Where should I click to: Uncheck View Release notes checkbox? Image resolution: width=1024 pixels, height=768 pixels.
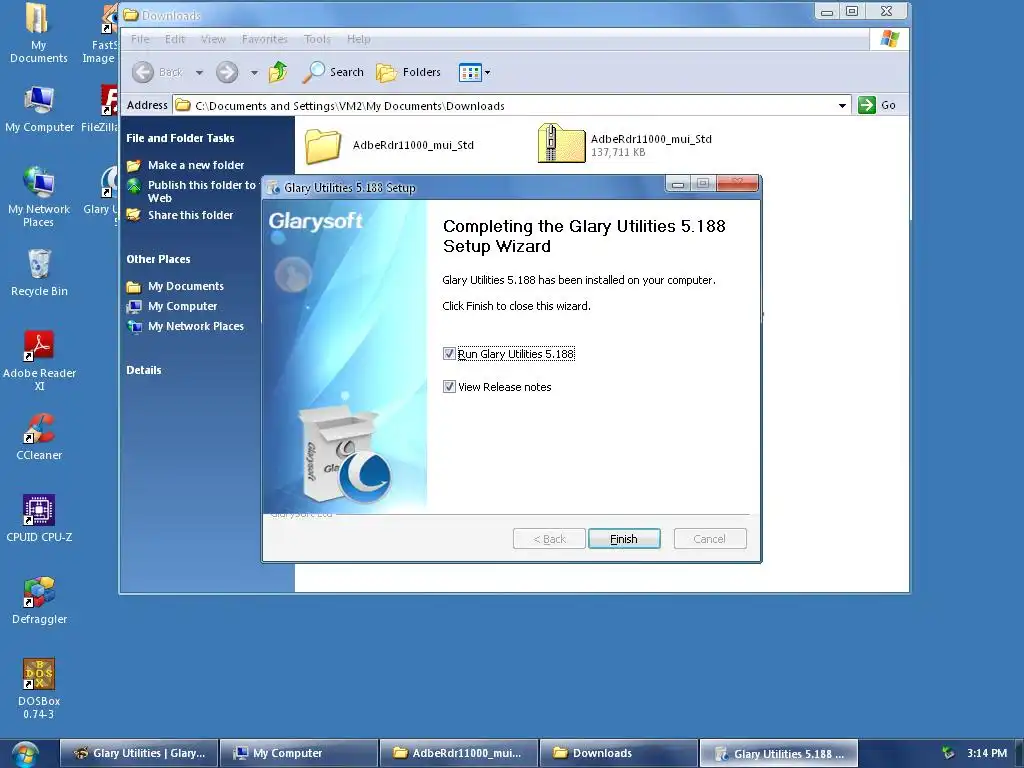point(449,387)
